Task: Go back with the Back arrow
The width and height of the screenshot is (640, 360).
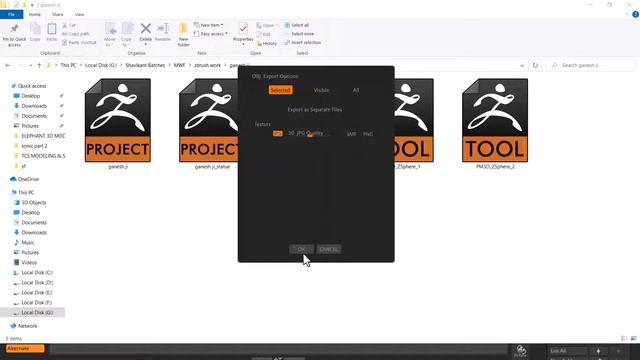Action: click(8, 65)
